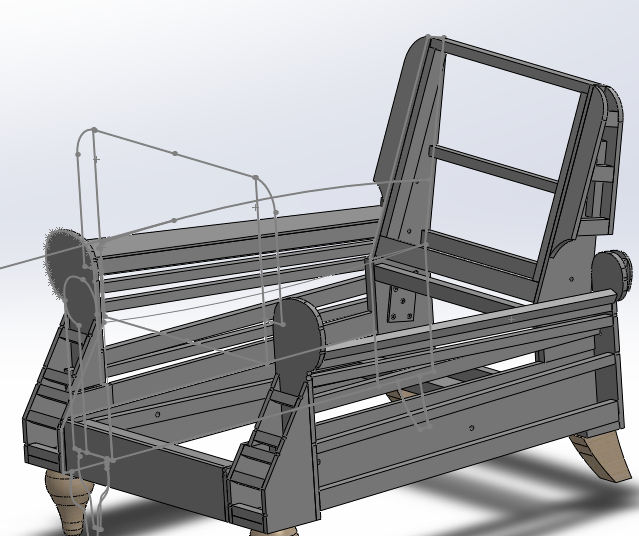Click the metal plate with four screw holes
The image size is (639, 536).
coord(401,302)
